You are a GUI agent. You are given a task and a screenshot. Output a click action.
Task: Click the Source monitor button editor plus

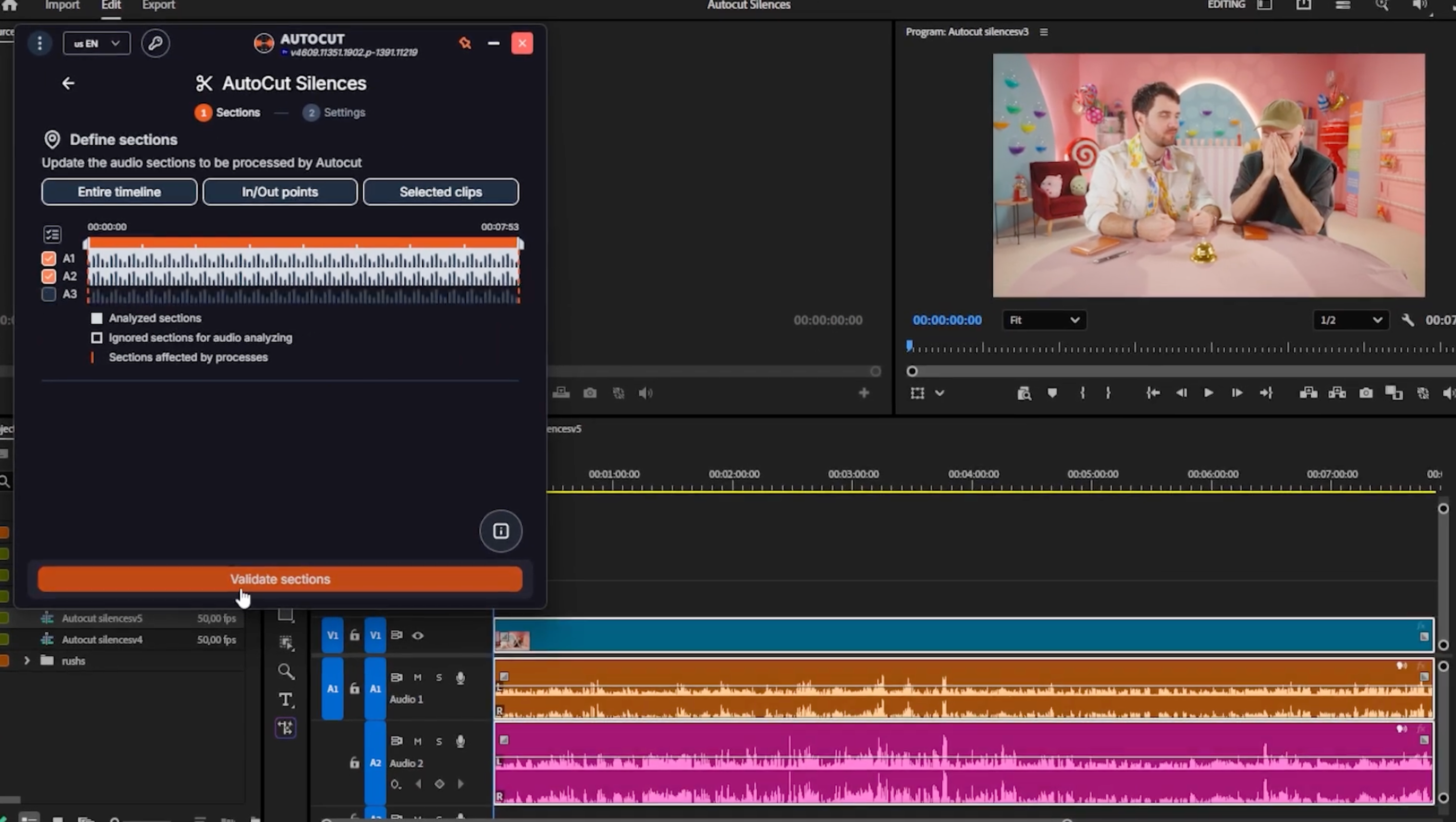click(x=864, y=393)
